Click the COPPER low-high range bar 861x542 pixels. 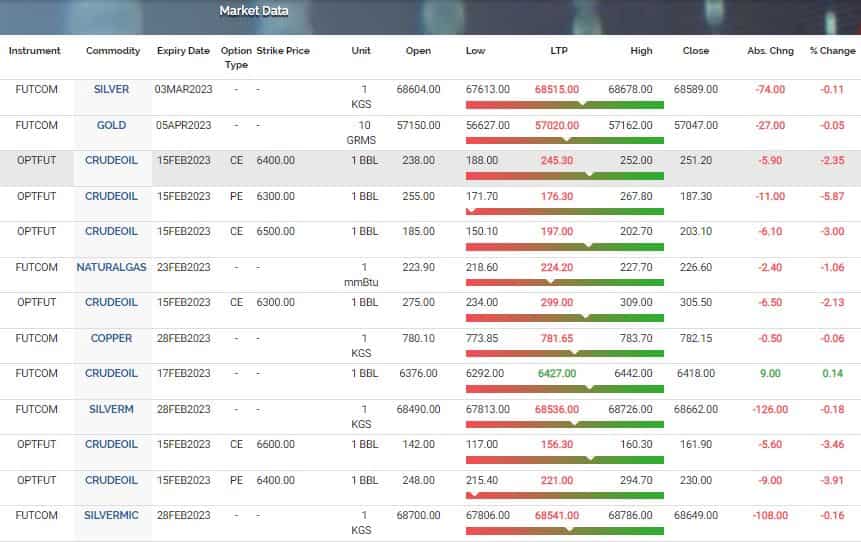pyautogui.click(x=564, y=354)
